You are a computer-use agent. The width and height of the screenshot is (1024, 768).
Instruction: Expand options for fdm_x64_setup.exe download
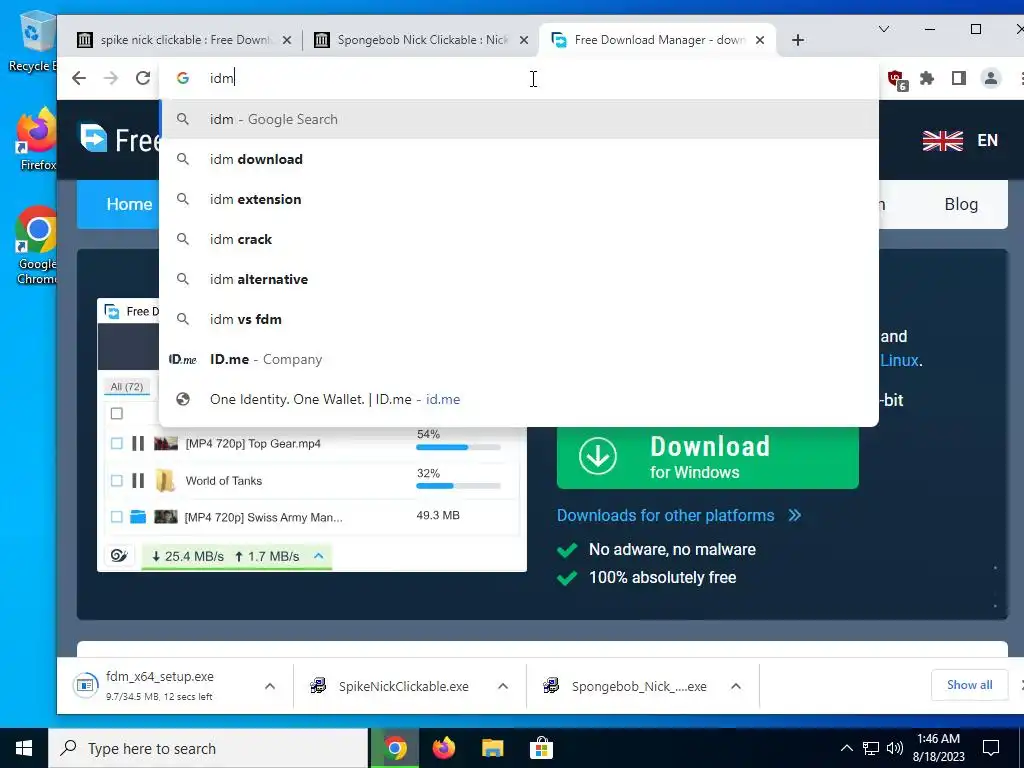[x=270, y=686]
